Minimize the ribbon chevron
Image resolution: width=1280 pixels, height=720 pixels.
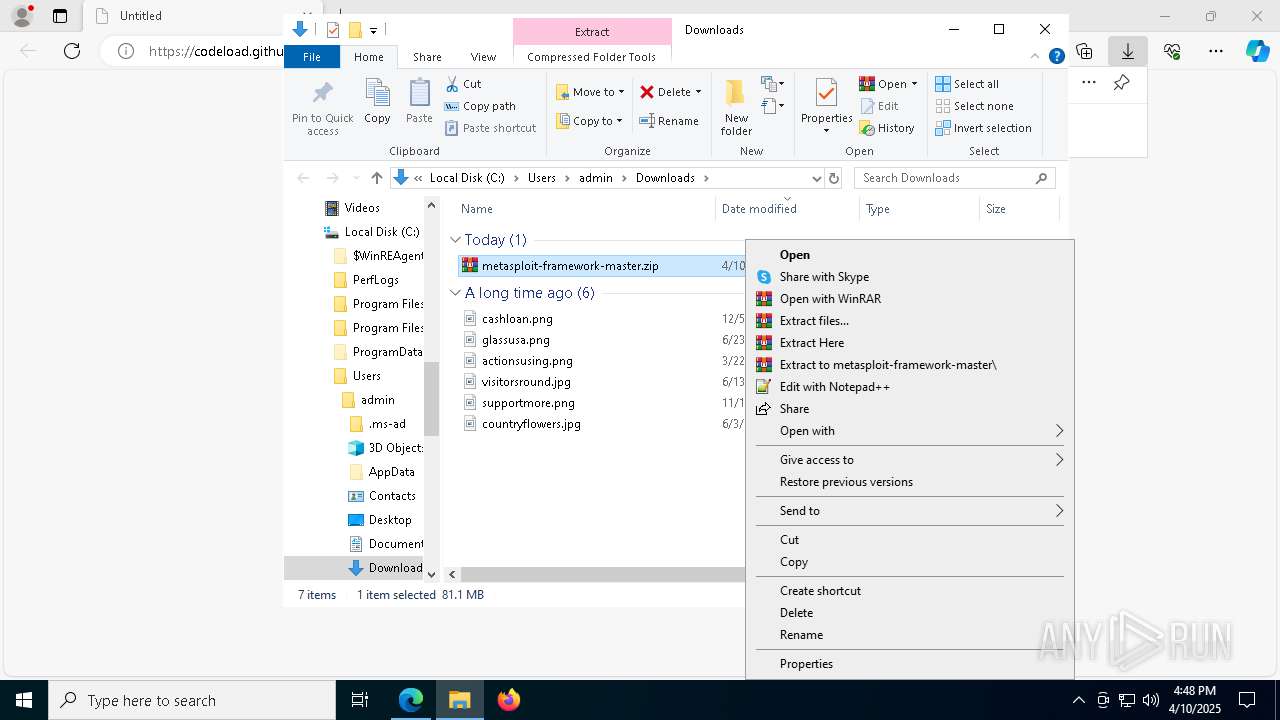click(1035, 57)
